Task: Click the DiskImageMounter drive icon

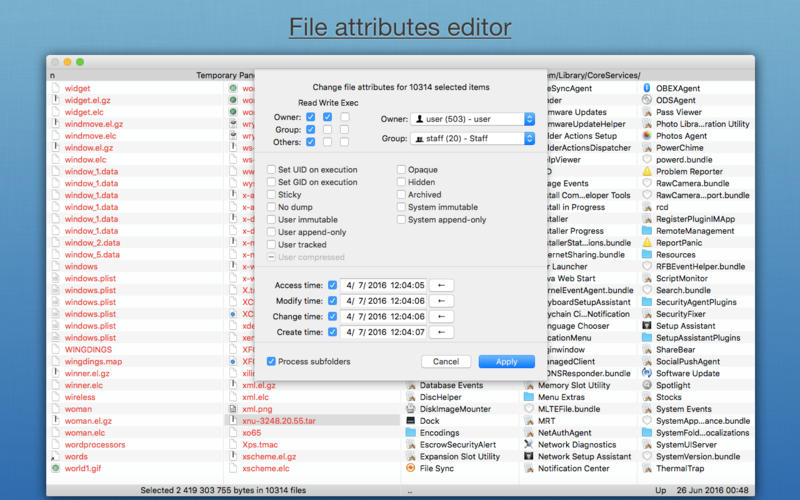Action: pyautogui.click(x=411, y=409)
